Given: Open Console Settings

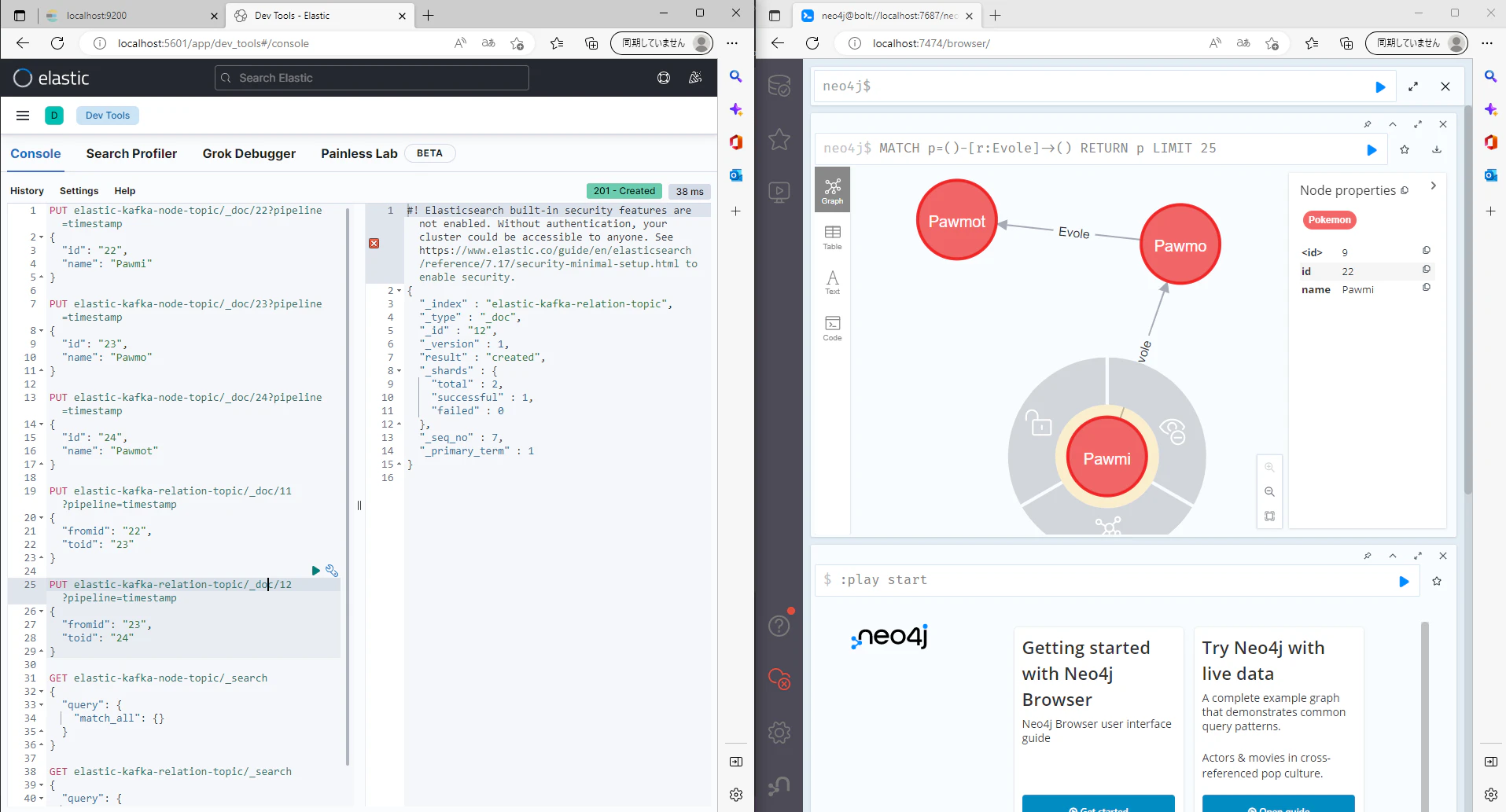Looking at the screenshot, I should (x=79, y=191).
